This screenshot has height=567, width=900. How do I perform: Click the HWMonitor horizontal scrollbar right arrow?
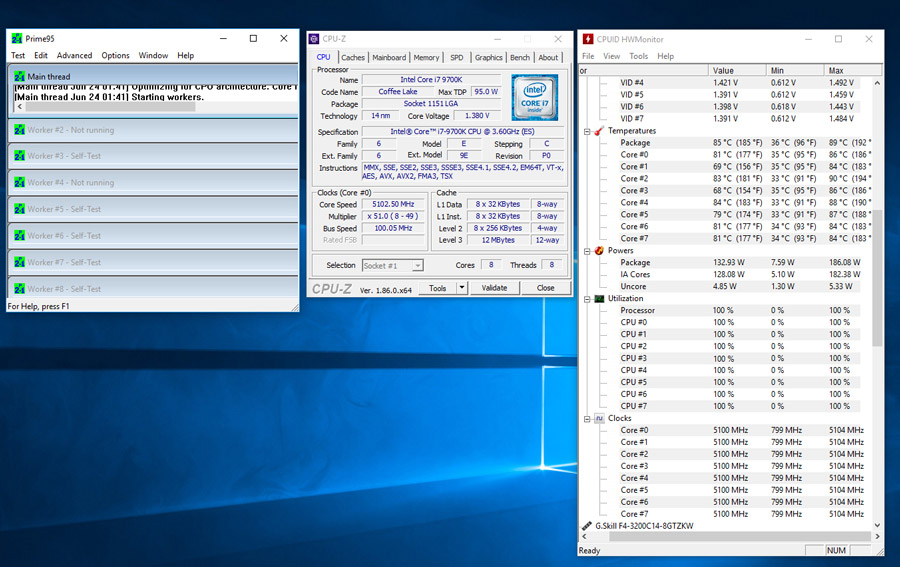[x=877, y=537]
